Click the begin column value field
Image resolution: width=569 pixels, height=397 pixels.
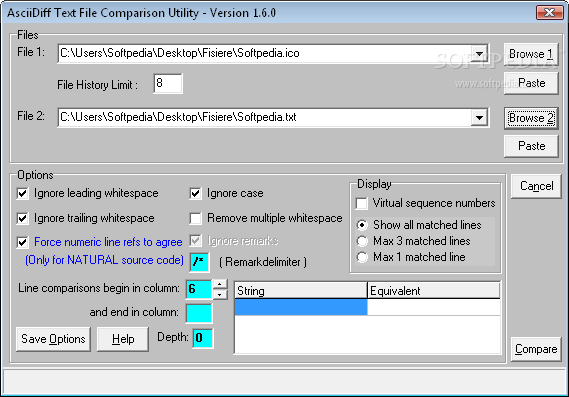pyautogui.click(x=199, y=290)
